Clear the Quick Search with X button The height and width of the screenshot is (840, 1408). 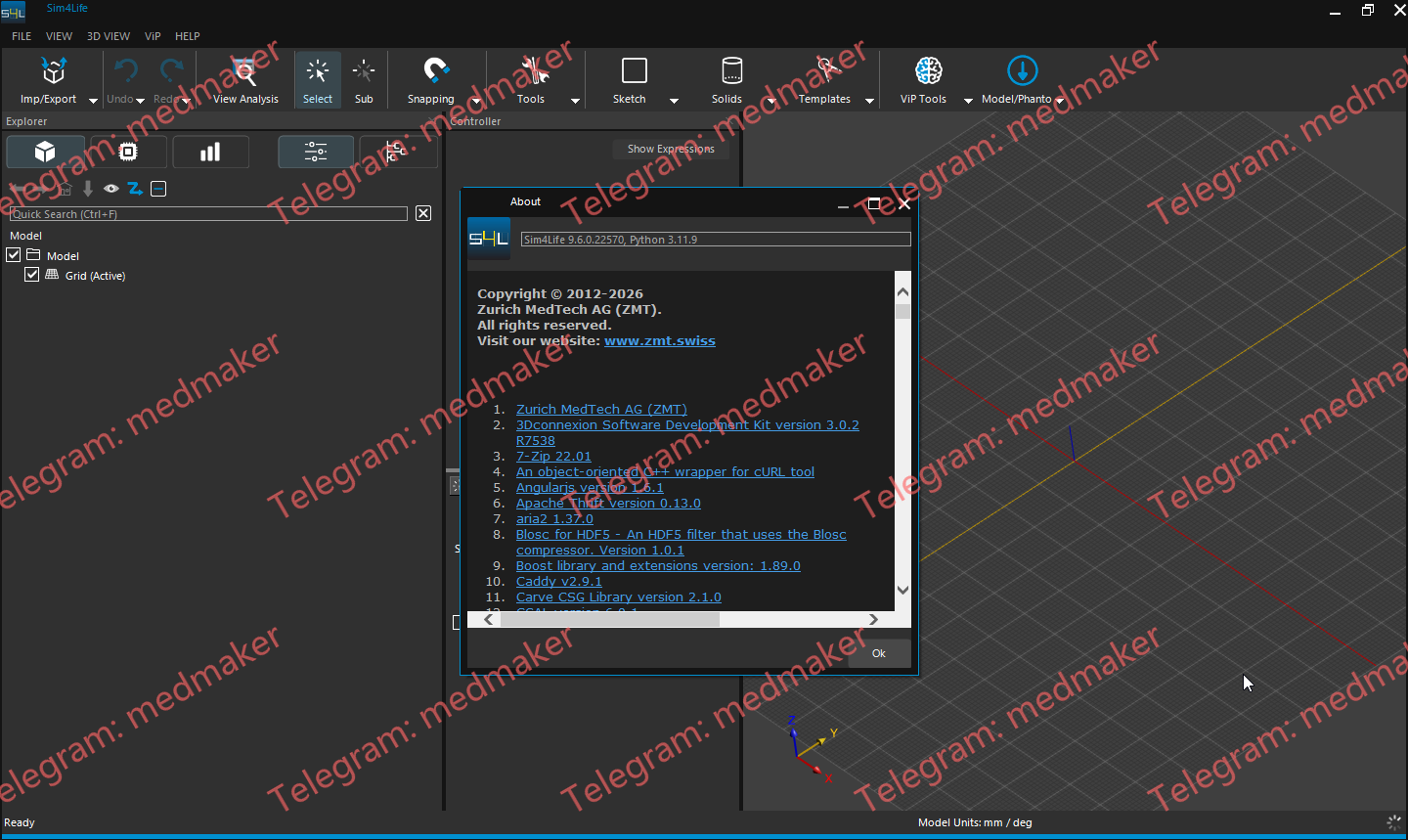423,213
